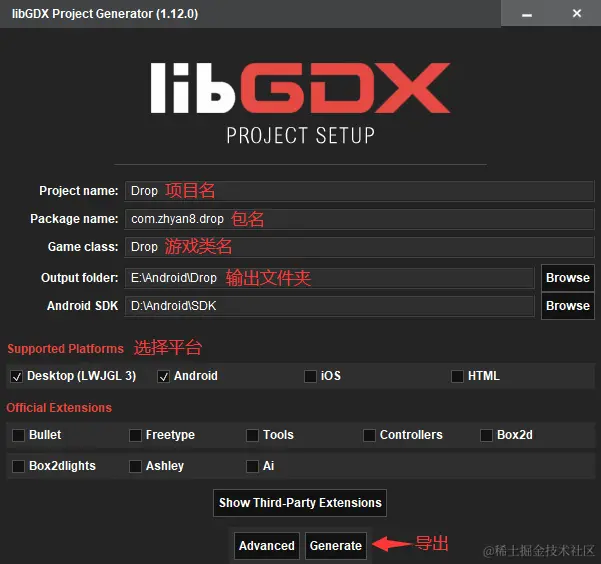
Task: Focus the Package name field
Action: 359,219
